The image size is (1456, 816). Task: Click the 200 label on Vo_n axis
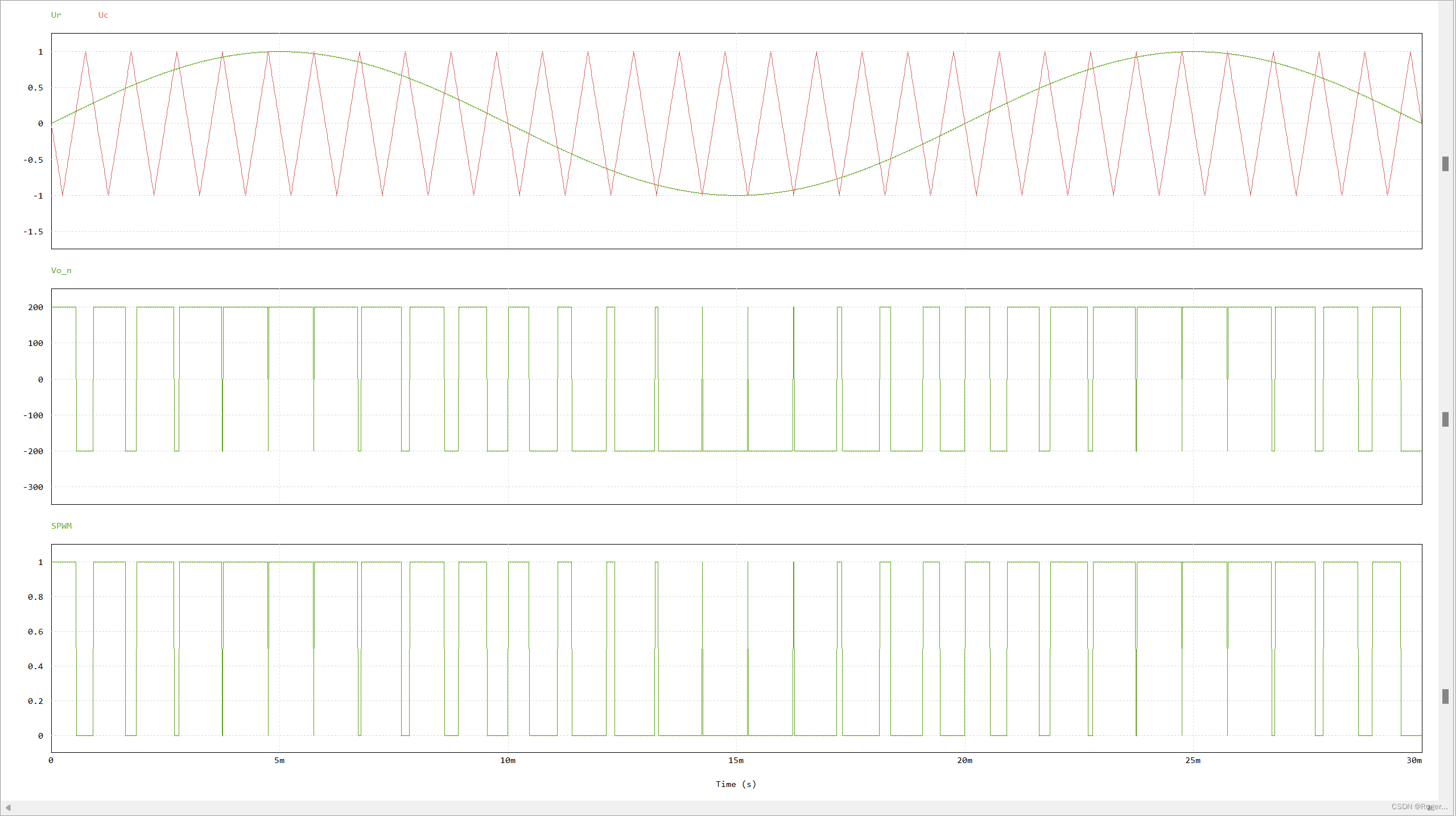coord(35,307)
